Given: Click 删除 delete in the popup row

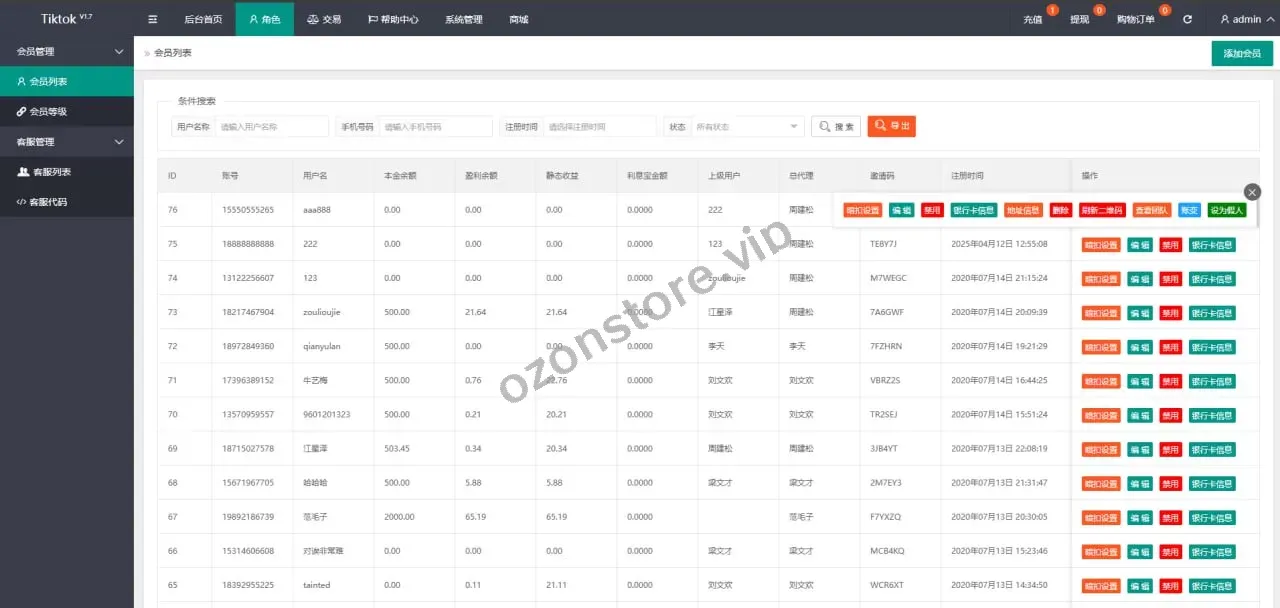Looking at the screenshot, I should coord(1061,211).
